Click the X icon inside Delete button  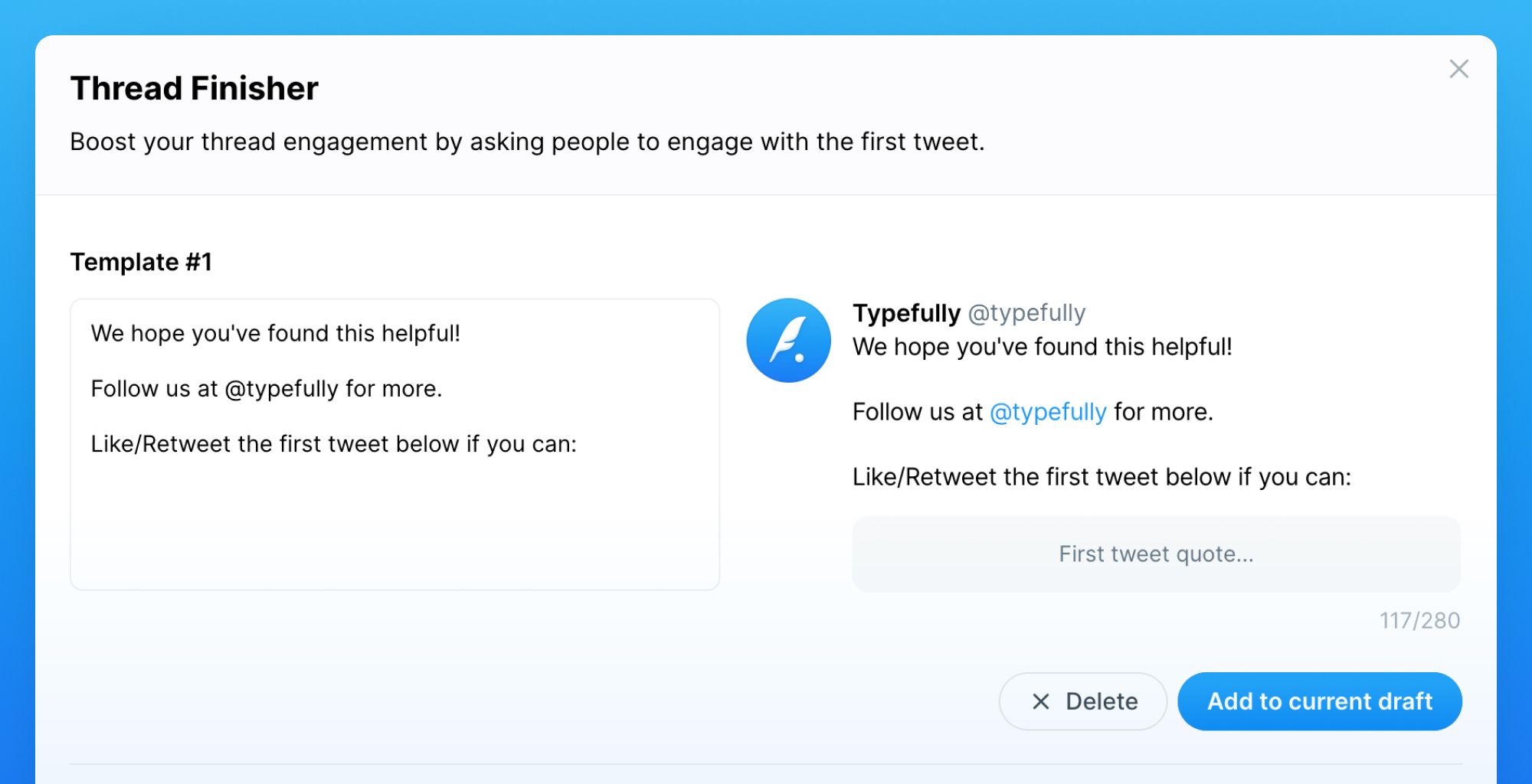[x=1040, y=701]
